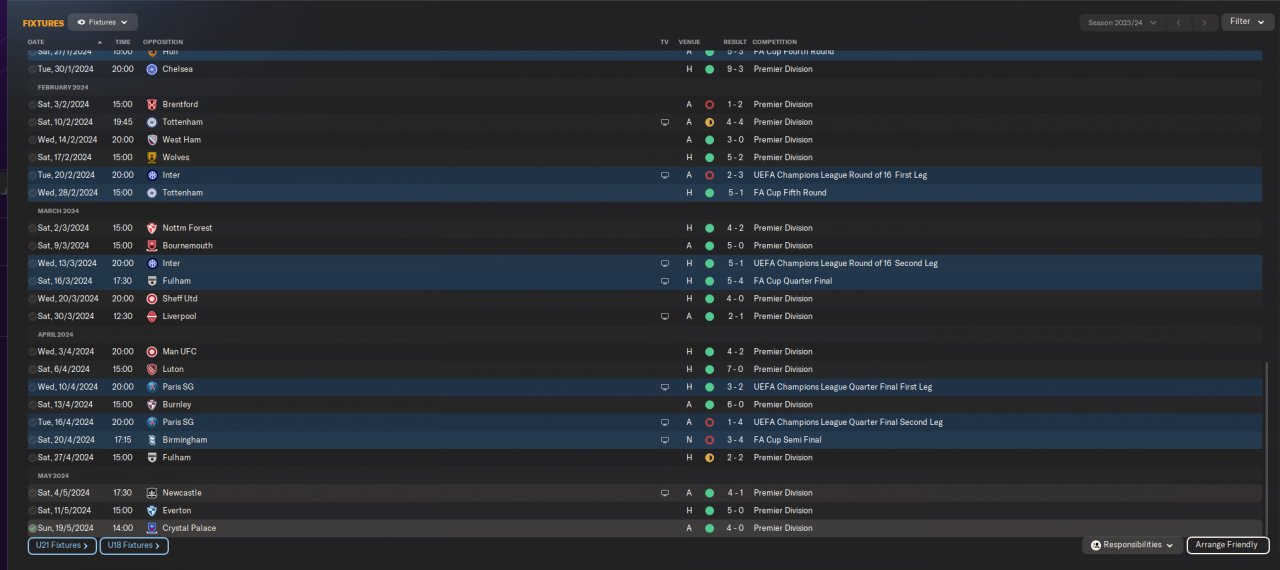Click the Brentford club badge
This screenshot has height=570, width=1280.
pos(152,104)
